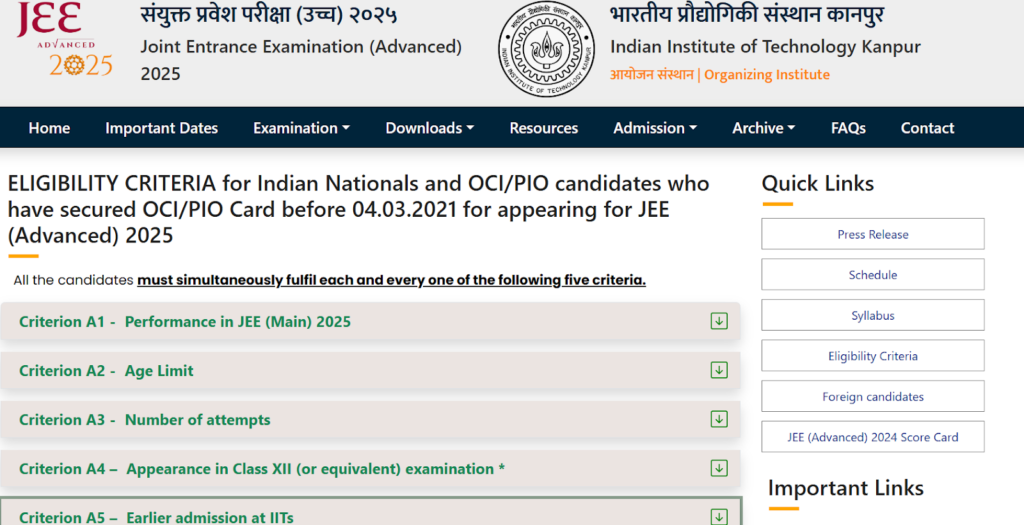Open Important Dates in the navigation bar
1024x525 pixels.
(x=161, y=128)
